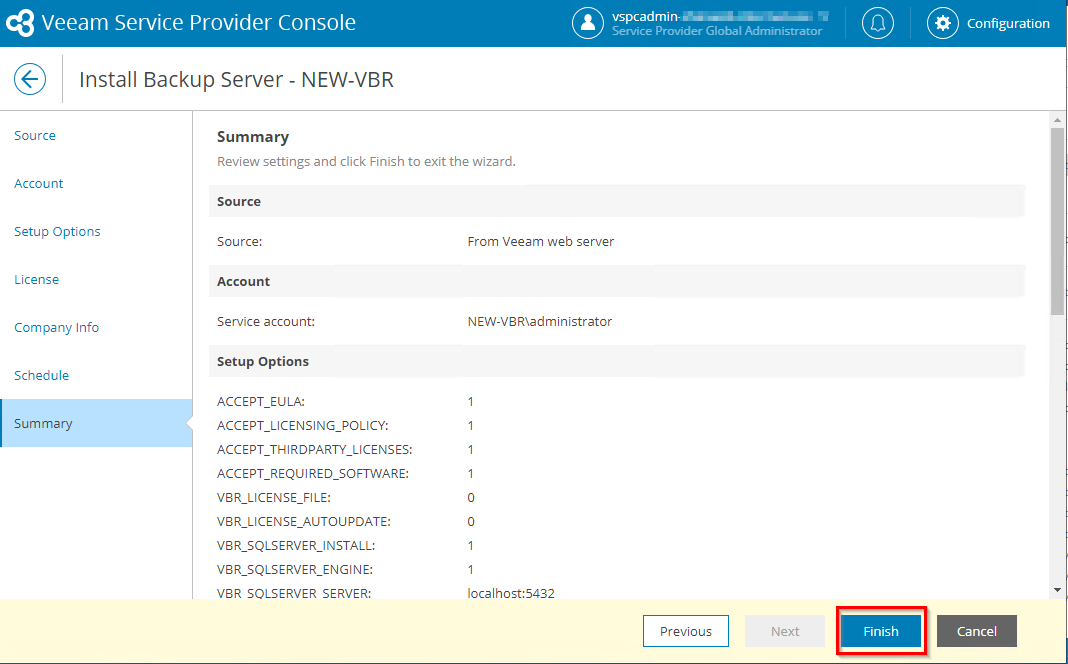Click the VBR_SQLSERVER_ENGINE label
This screenshot has width=1068, height=664.
295,569
